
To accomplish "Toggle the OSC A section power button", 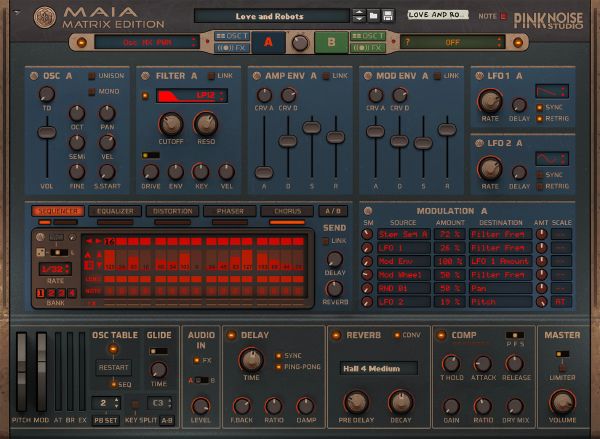I will pos(34,76).
